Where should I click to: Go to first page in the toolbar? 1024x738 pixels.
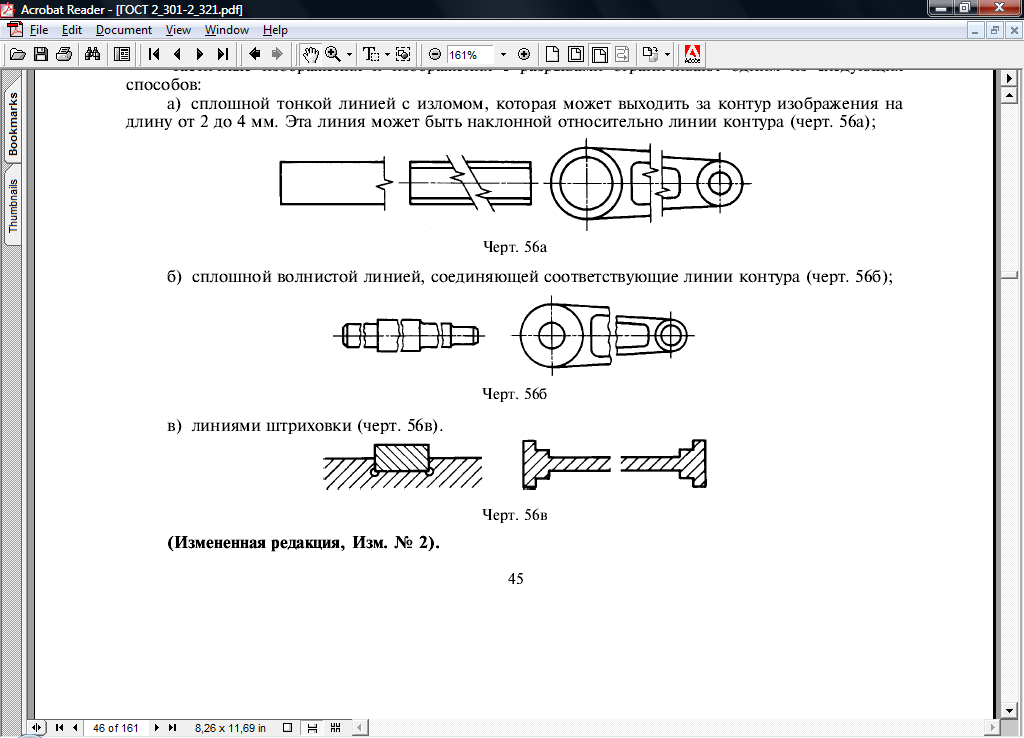click(x=154, y=54)
